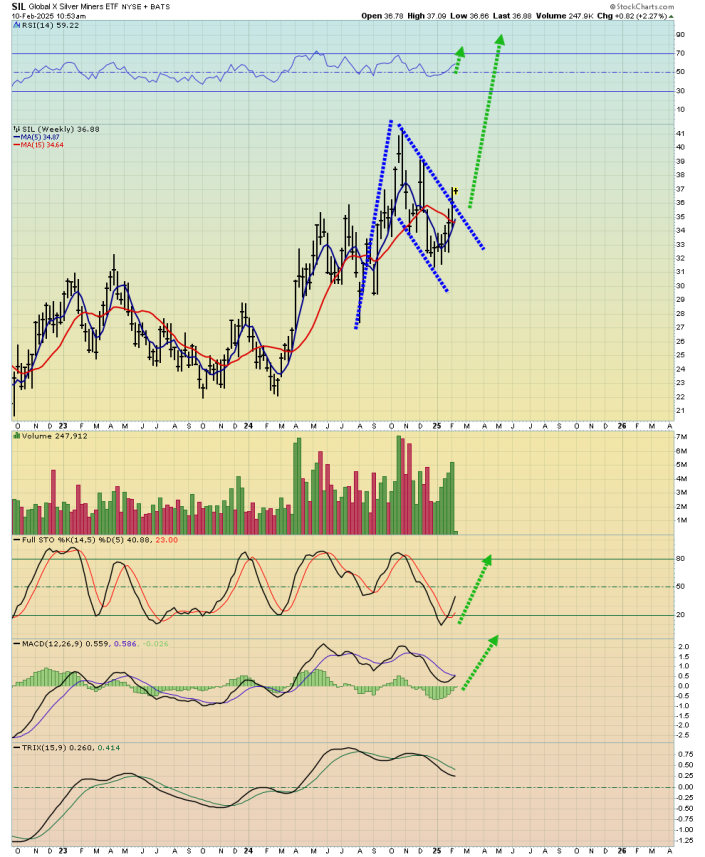Click the 21 price axis label
Screen dimensions: 705x857
coord(680,411)
